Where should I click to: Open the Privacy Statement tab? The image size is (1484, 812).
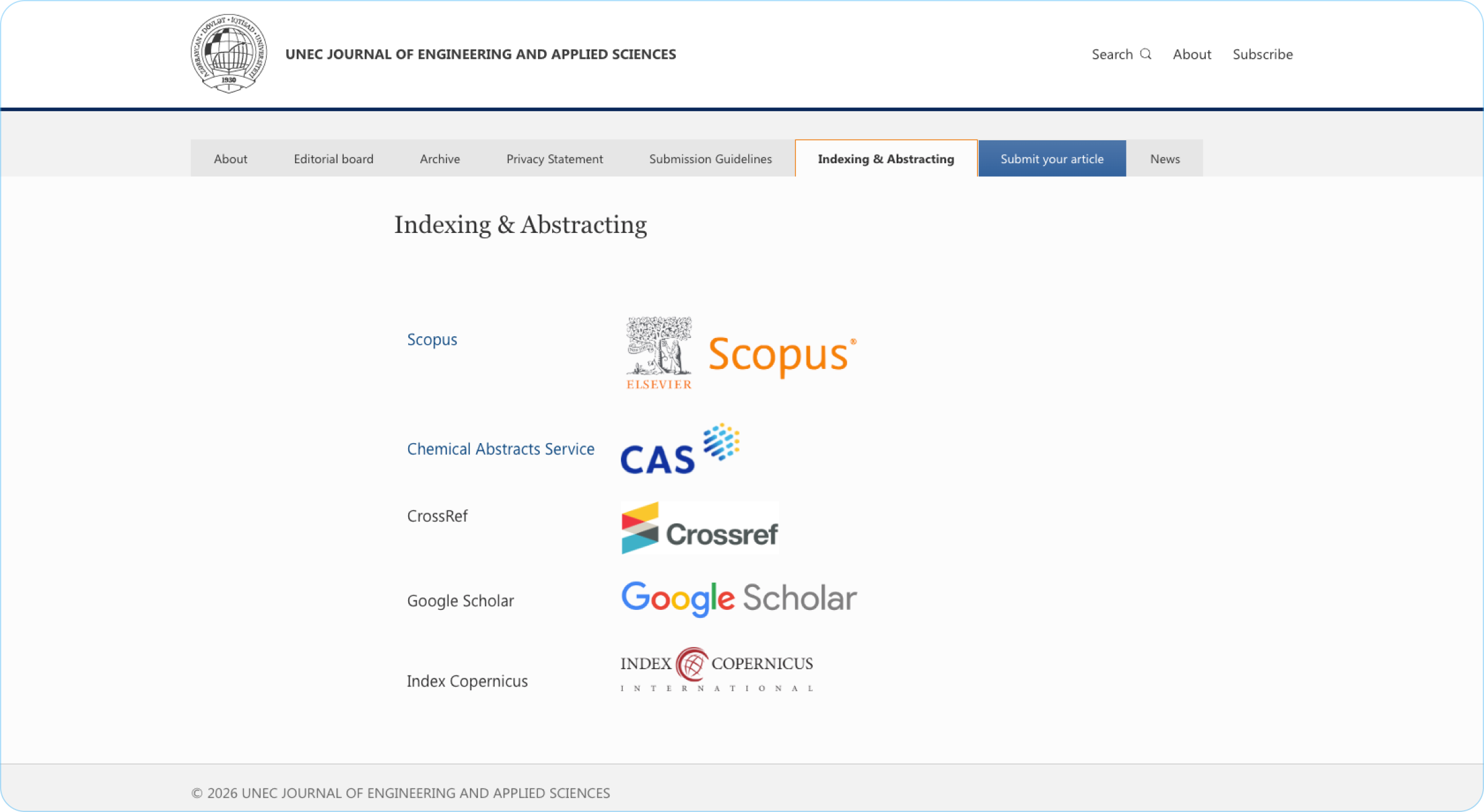554,159
